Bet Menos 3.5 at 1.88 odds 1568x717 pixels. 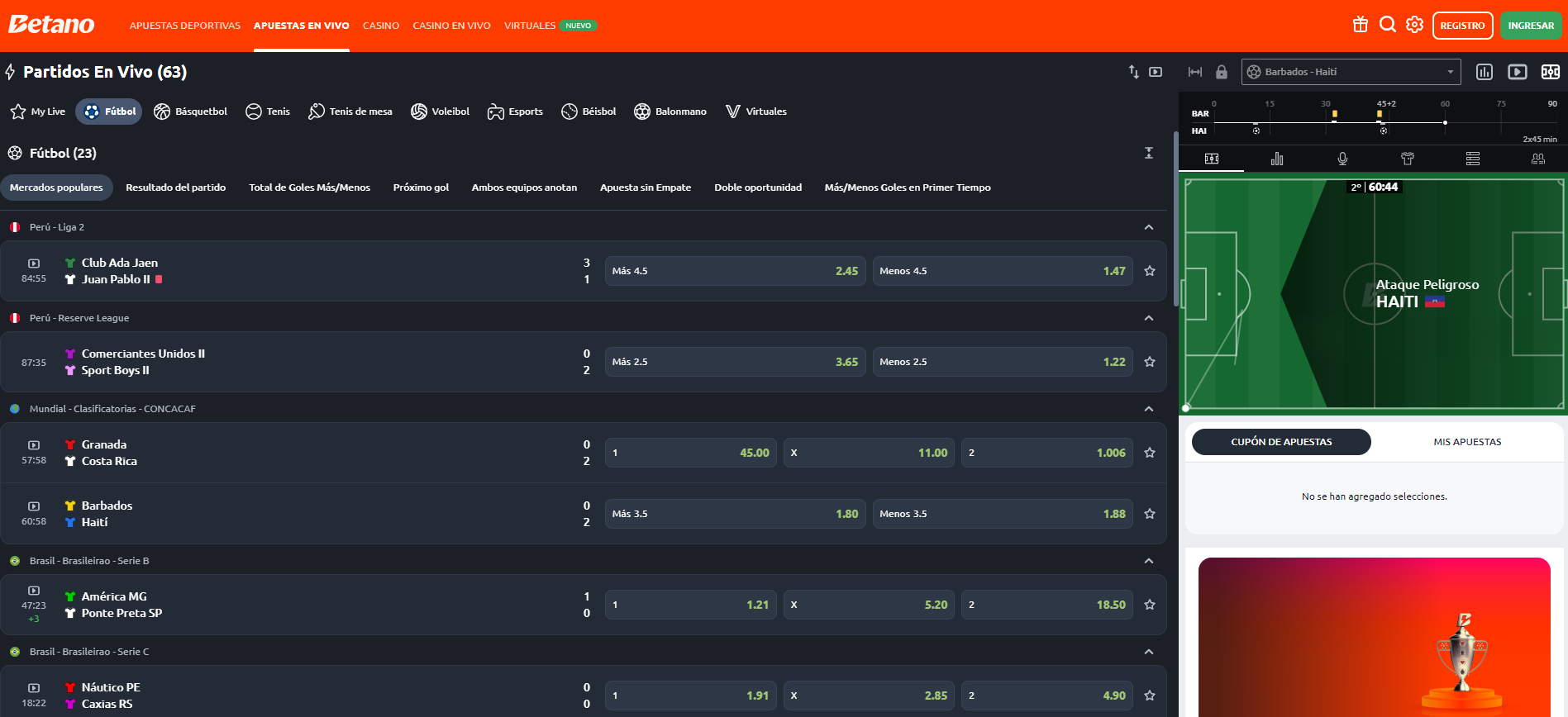1003,514
